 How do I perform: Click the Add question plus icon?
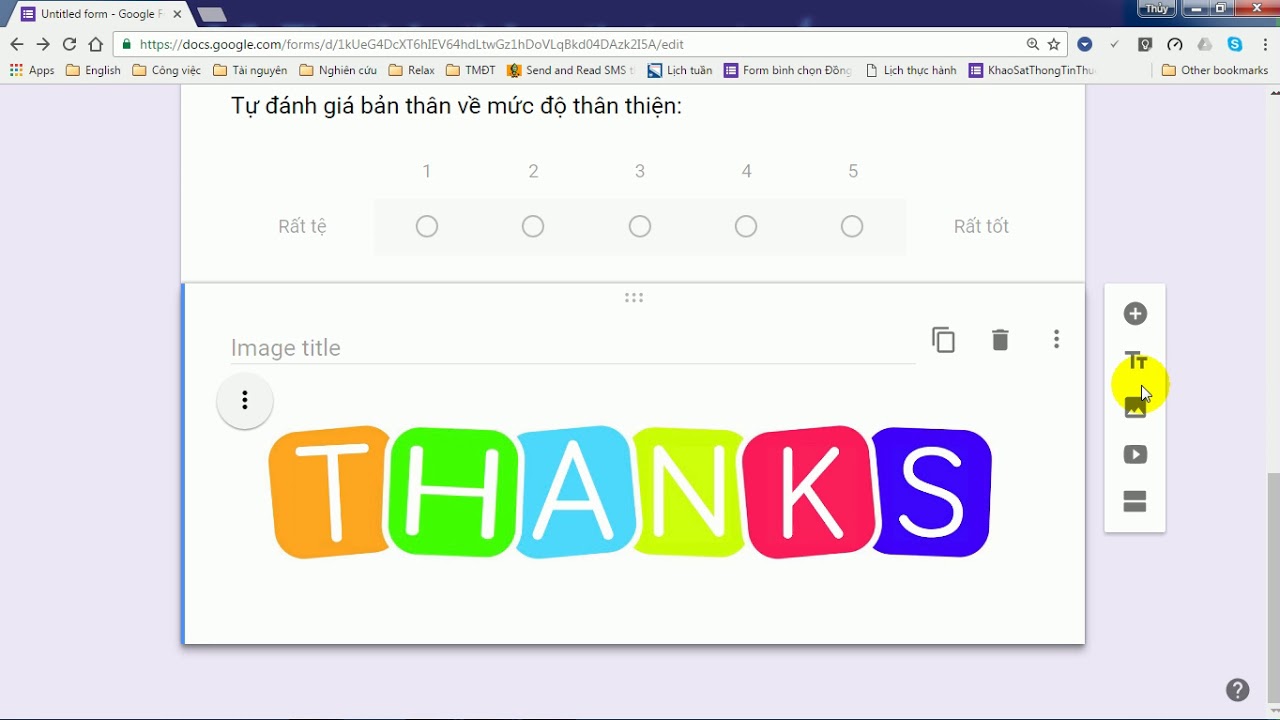(x=1135, y=314)
